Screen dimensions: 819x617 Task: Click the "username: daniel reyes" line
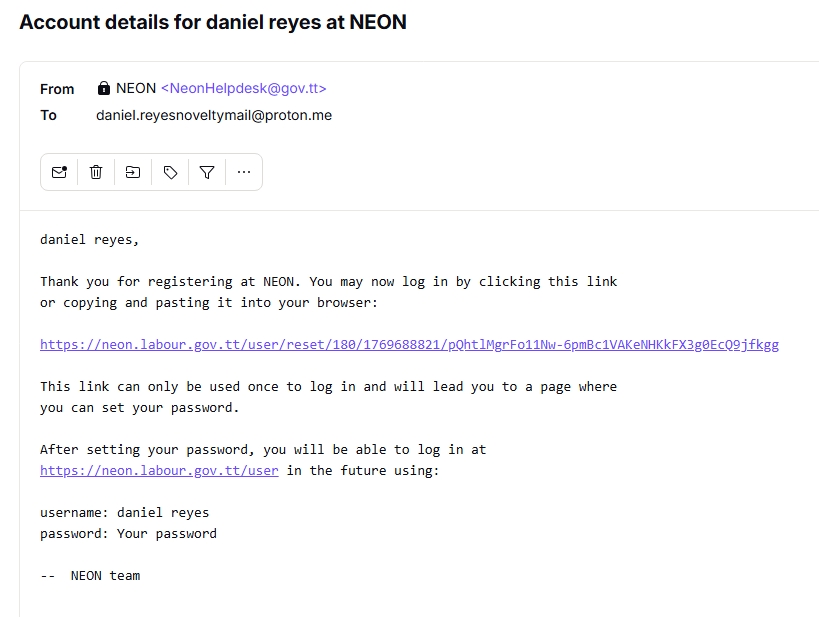click(x=124, y=512)
